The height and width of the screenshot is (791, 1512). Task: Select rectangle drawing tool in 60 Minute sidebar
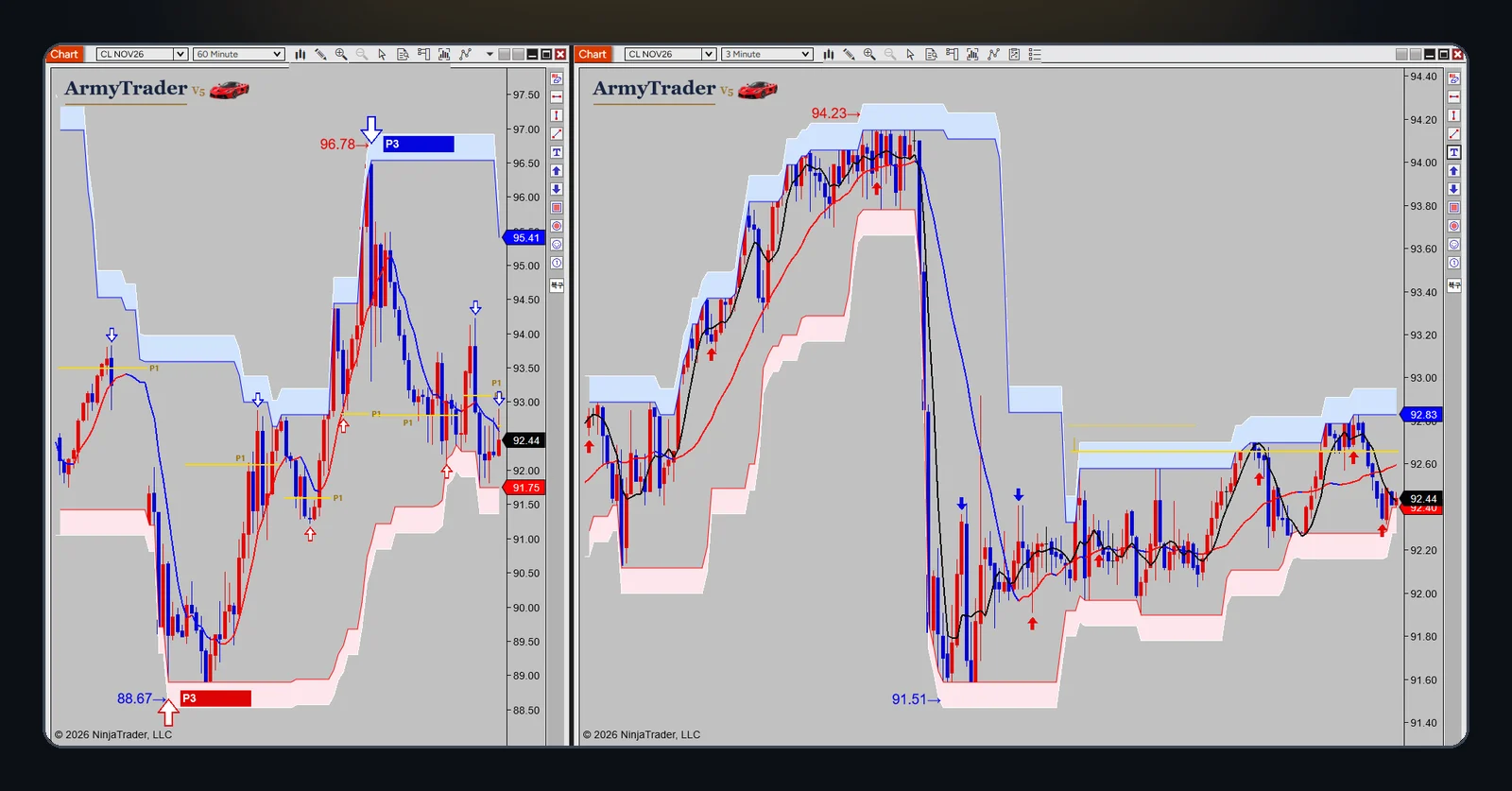pyautogui.click(x=557, y=207)
